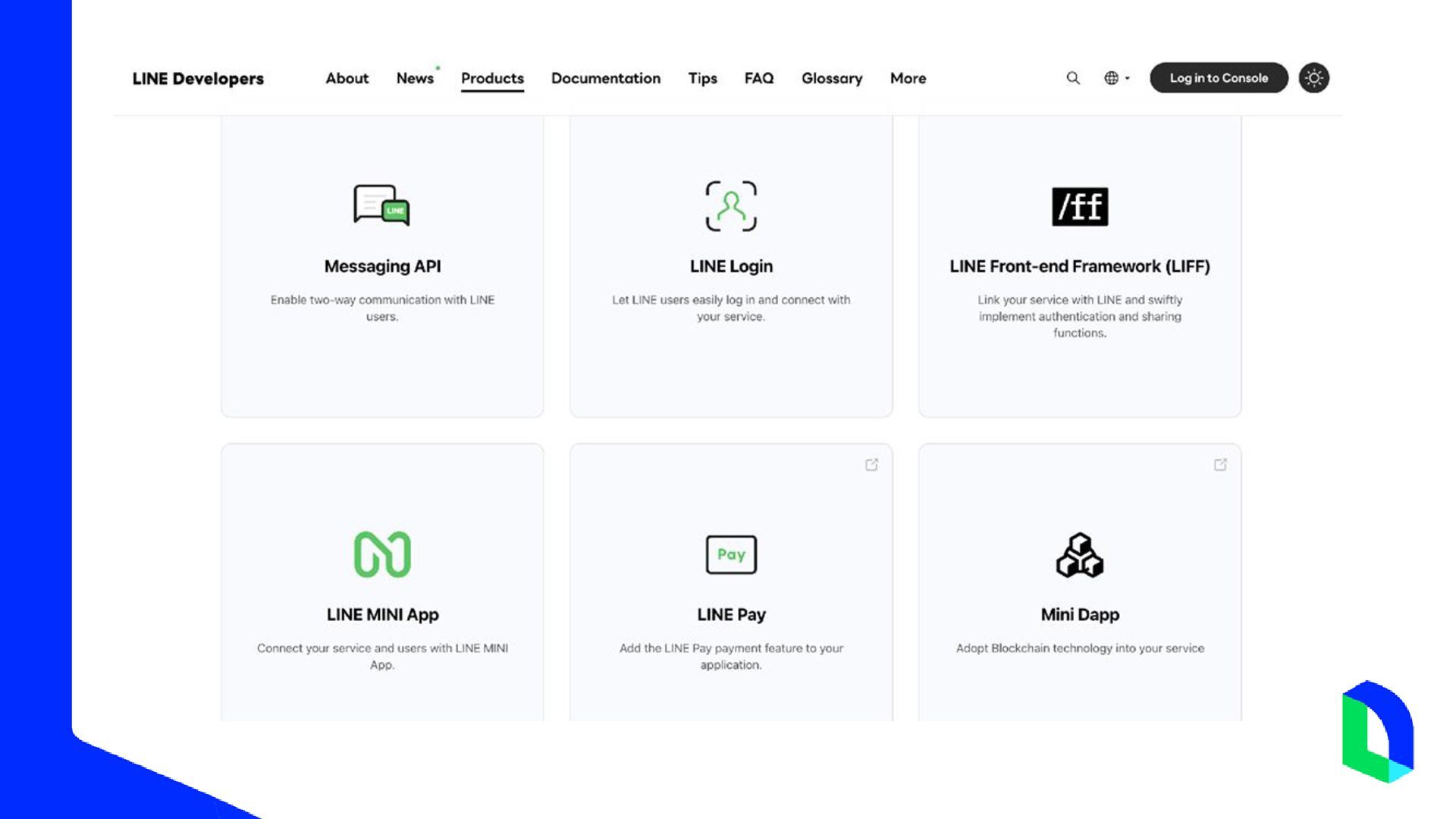Image resolution: width=1456 pixels, height=819 pixels.
Task: Open the LINE Login title link
Action: [x=731, y=266]
